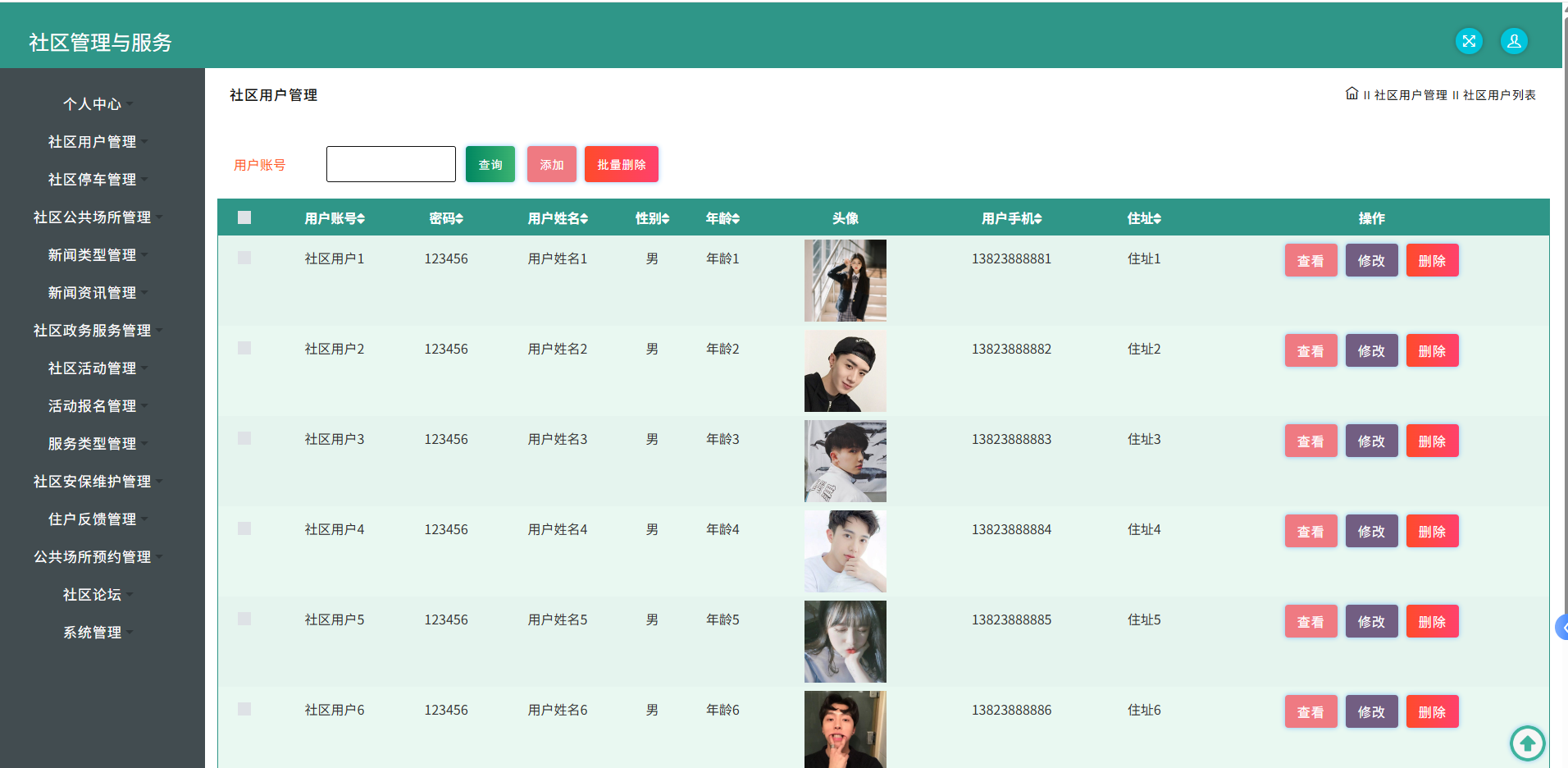This screenshot has height=768, width=1568.
Task: Click the avatar thumbnail of 社区用户2
Action: click(x=846, y=371)
